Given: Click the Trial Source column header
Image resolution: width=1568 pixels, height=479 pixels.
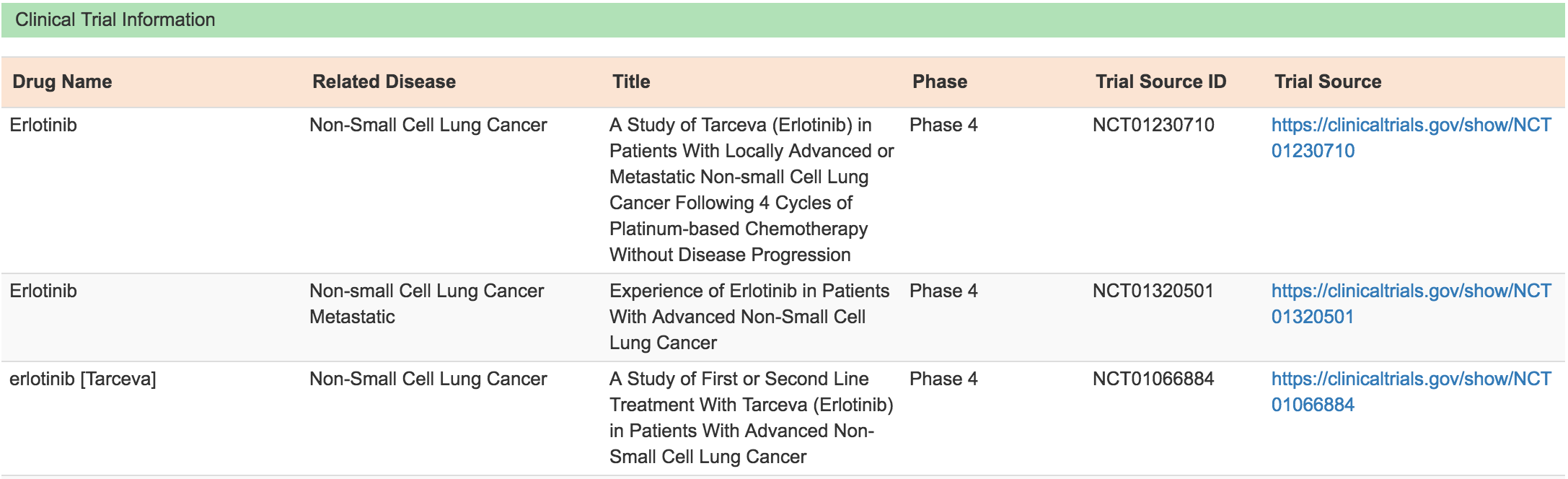Looking at the screenshot, I should click(x=1328, y=82).
